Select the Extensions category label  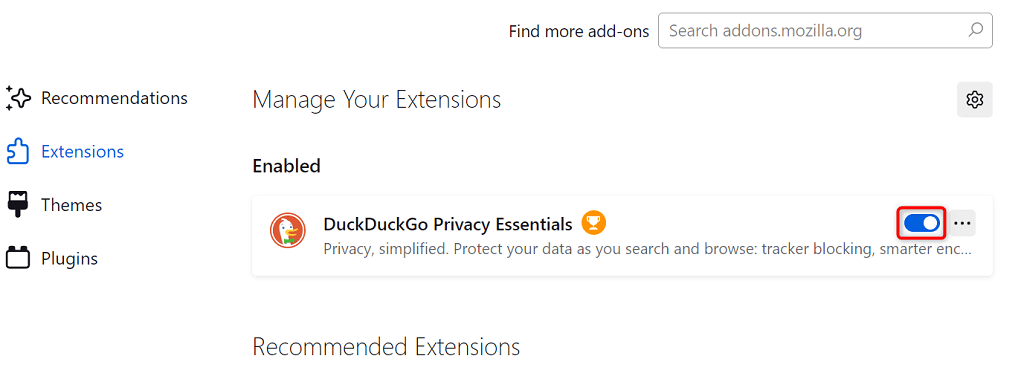[82, 151]
